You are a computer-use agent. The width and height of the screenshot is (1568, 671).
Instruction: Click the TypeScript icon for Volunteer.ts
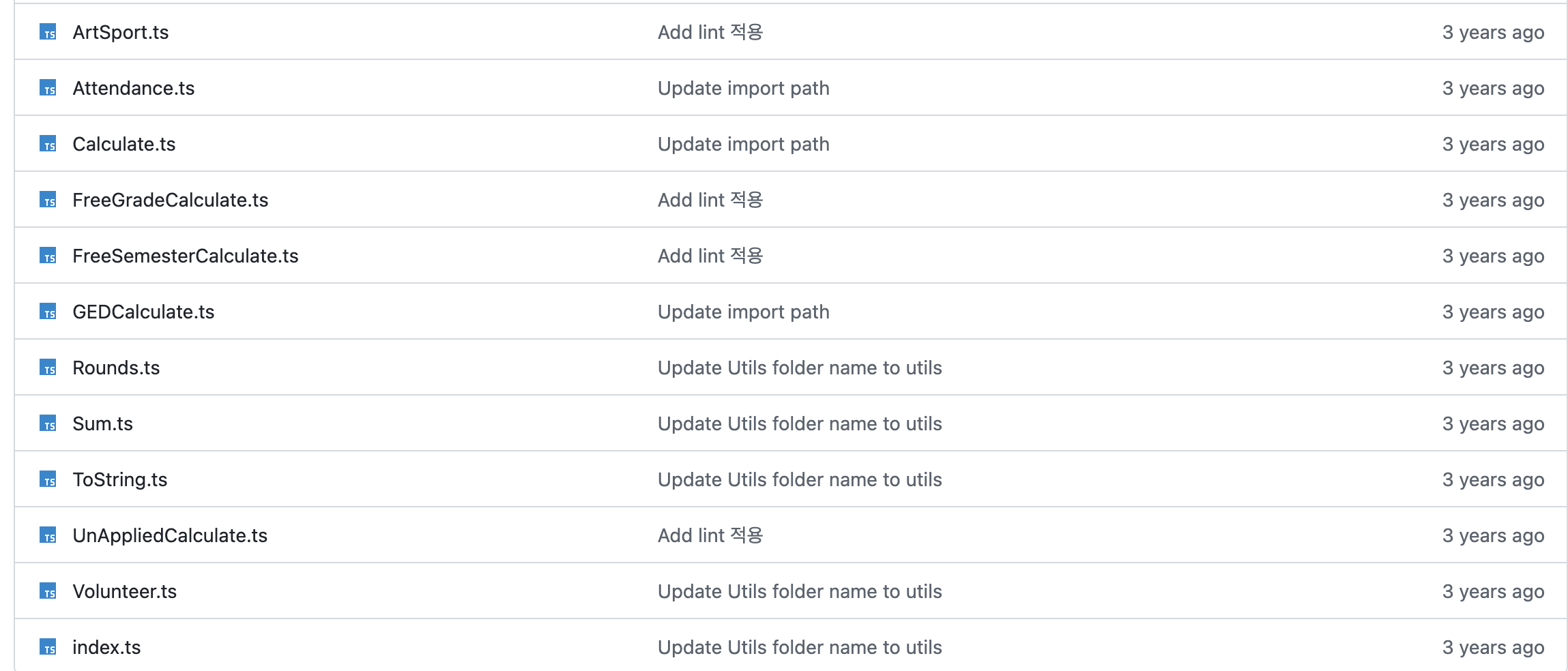click(x=48, y=591)
